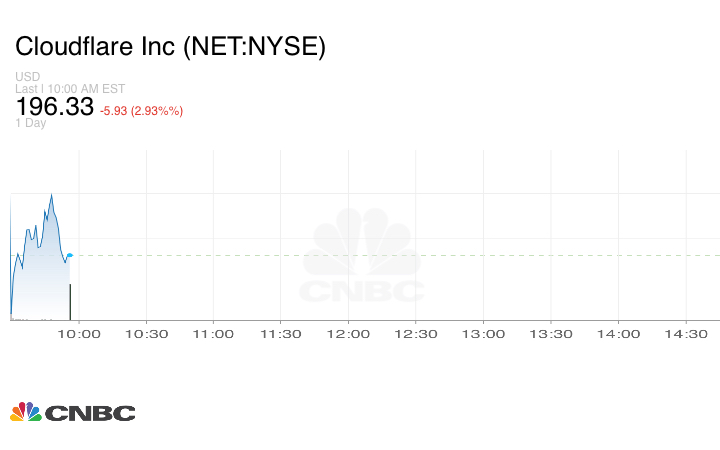This screenshot has height=450, width=720.
Task: Click the 1 Day range label
Action: [31, 123]
